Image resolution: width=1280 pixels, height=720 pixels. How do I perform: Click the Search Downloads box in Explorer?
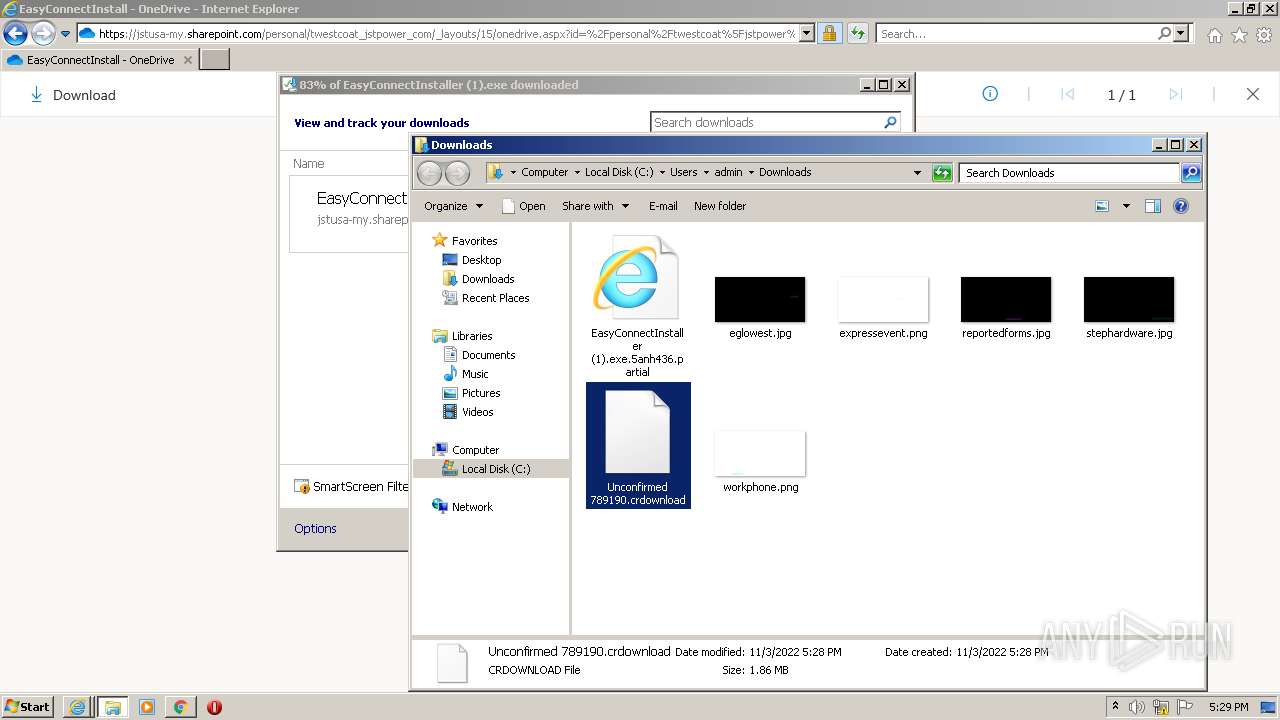coord(1070,173)
